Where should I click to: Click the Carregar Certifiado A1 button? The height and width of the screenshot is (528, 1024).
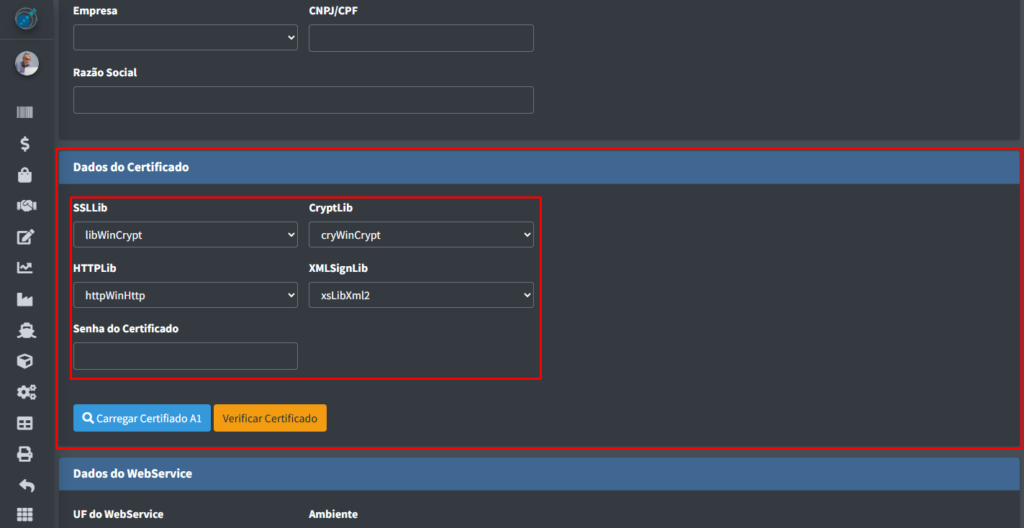142,418
